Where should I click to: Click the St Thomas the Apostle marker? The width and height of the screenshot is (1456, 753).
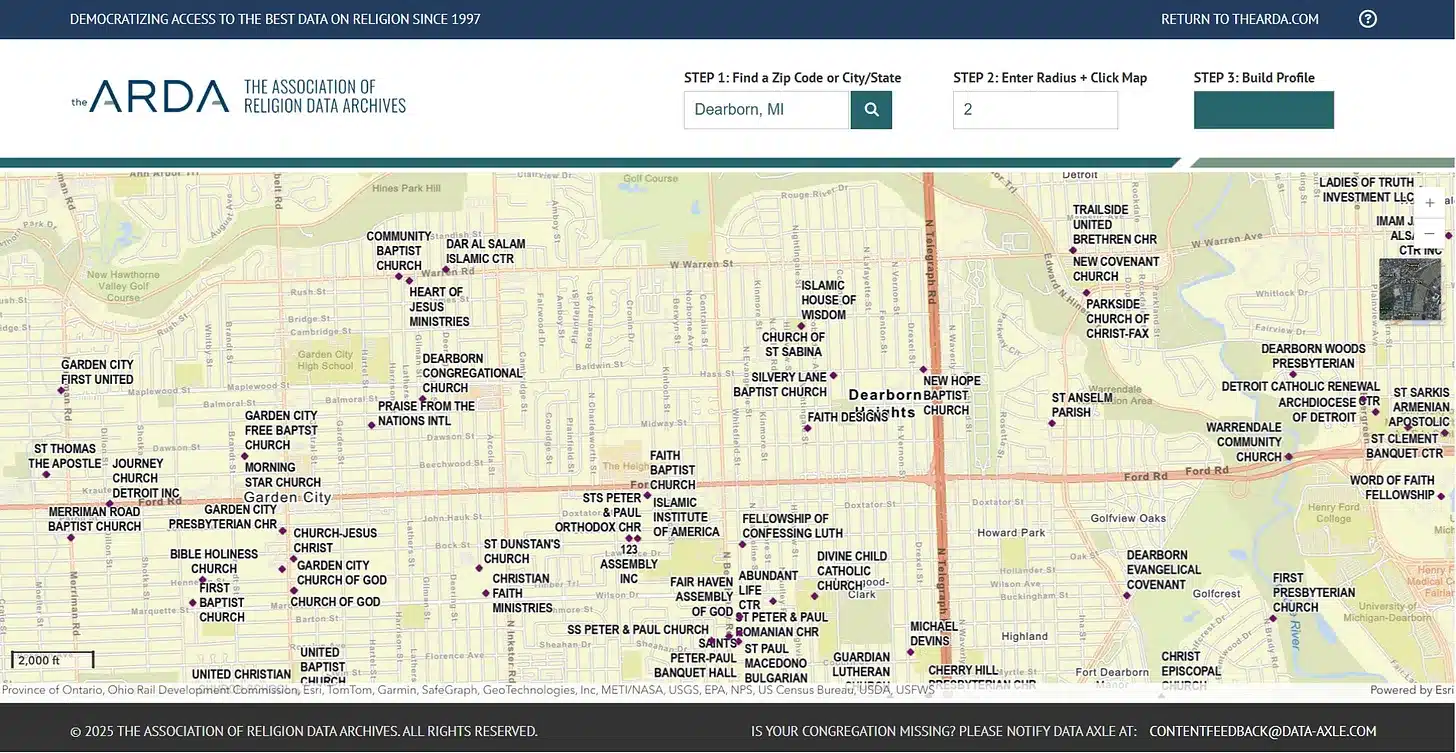click(46, 474)
